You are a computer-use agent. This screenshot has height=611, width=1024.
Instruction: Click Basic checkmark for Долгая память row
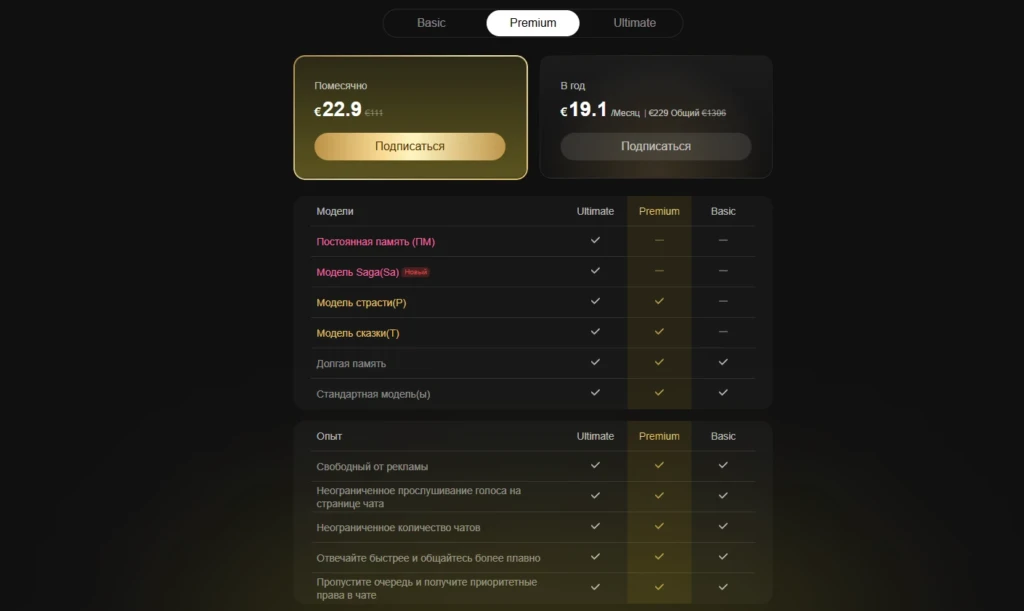click(723, 362)
